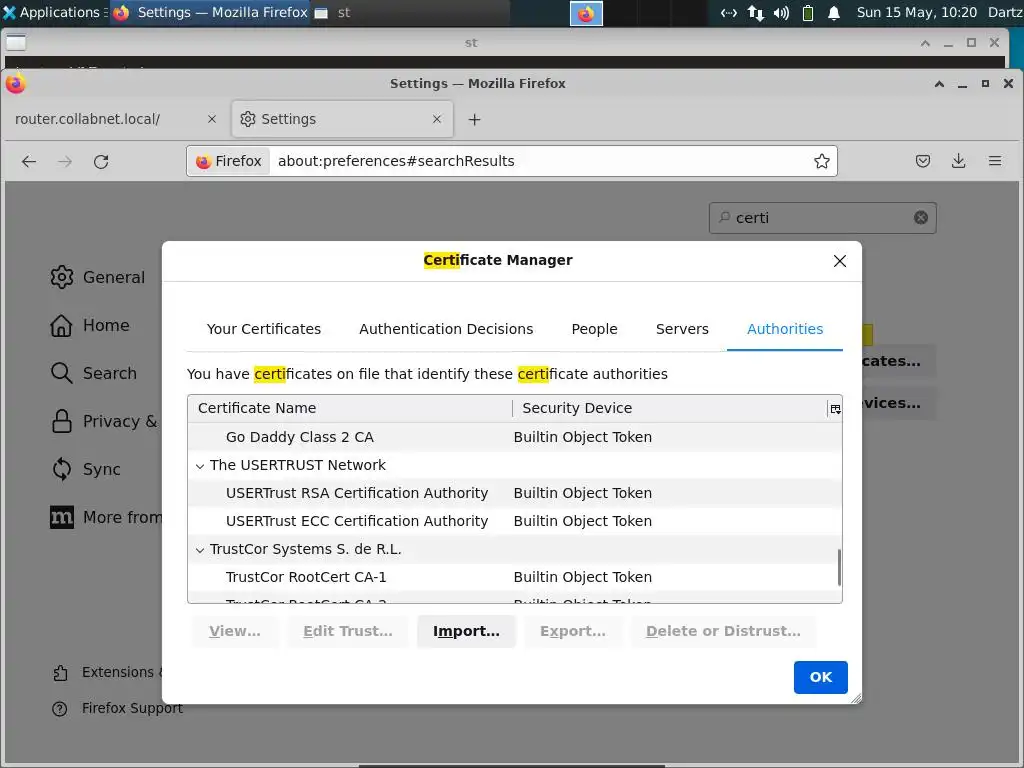This screenshot has height=768, width=1024.
Task: Click the workspace switcher Firefox thumbnail
Action: click(586, 13)
